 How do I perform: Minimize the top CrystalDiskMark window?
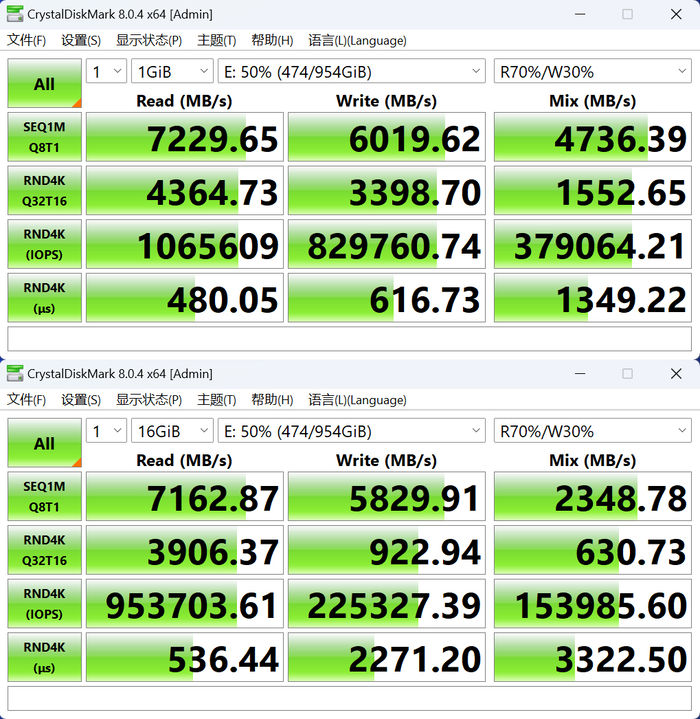point(580,14)
